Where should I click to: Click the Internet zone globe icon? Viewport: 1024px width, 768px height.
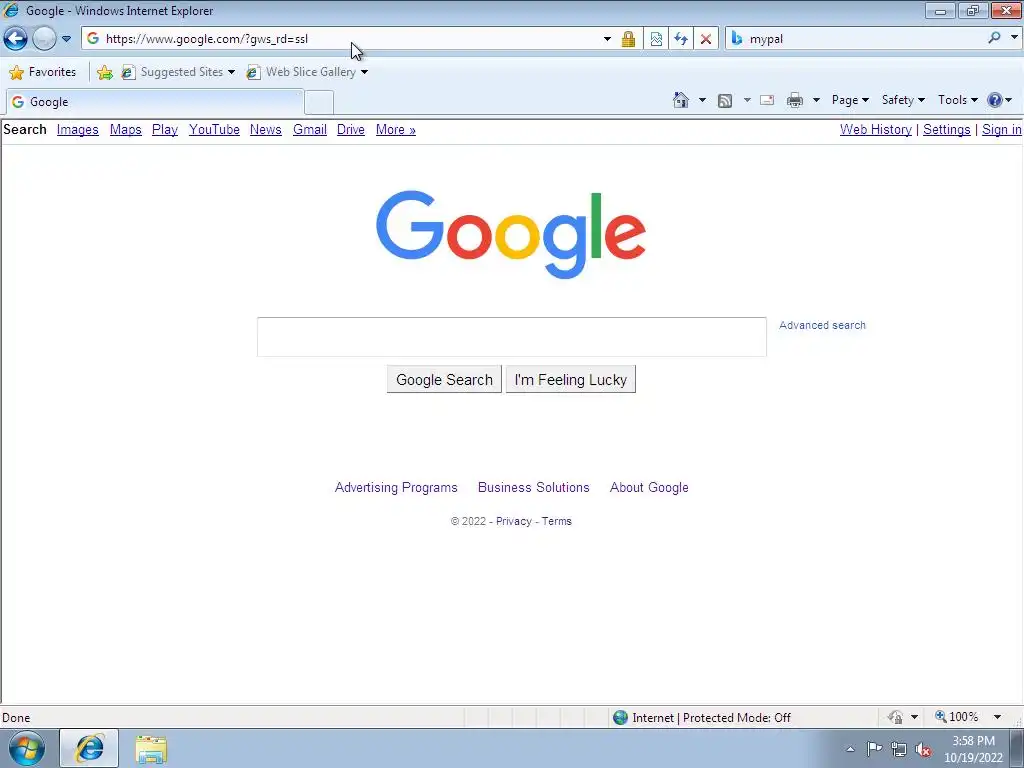(x=620, y=718)
